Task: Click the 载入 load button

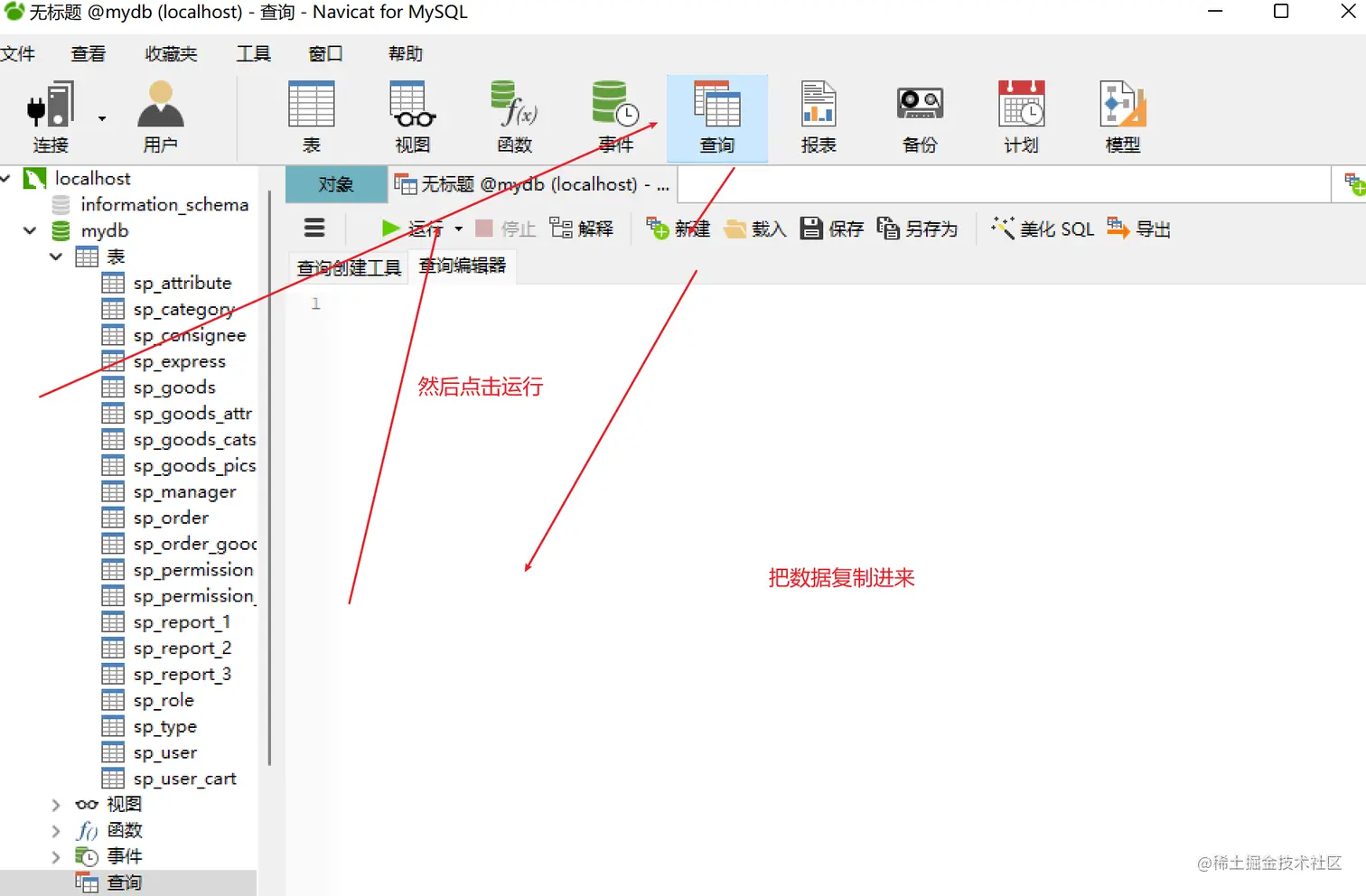Action: tap(755, 229)
